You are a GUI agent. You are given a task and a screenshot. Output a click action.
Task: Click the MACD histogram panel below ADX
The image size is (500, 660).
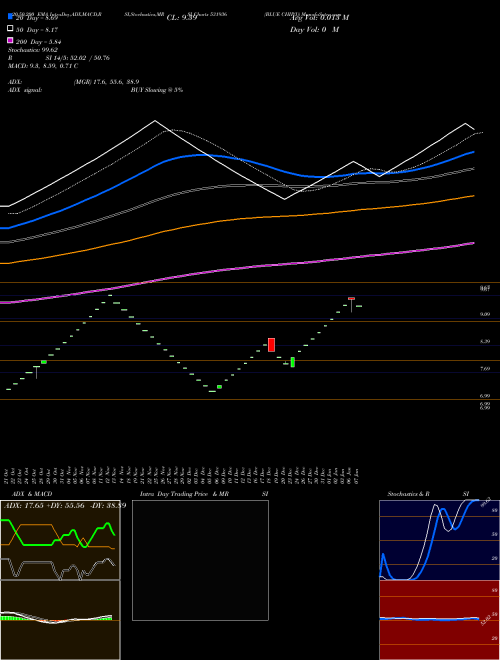point(60,620)
